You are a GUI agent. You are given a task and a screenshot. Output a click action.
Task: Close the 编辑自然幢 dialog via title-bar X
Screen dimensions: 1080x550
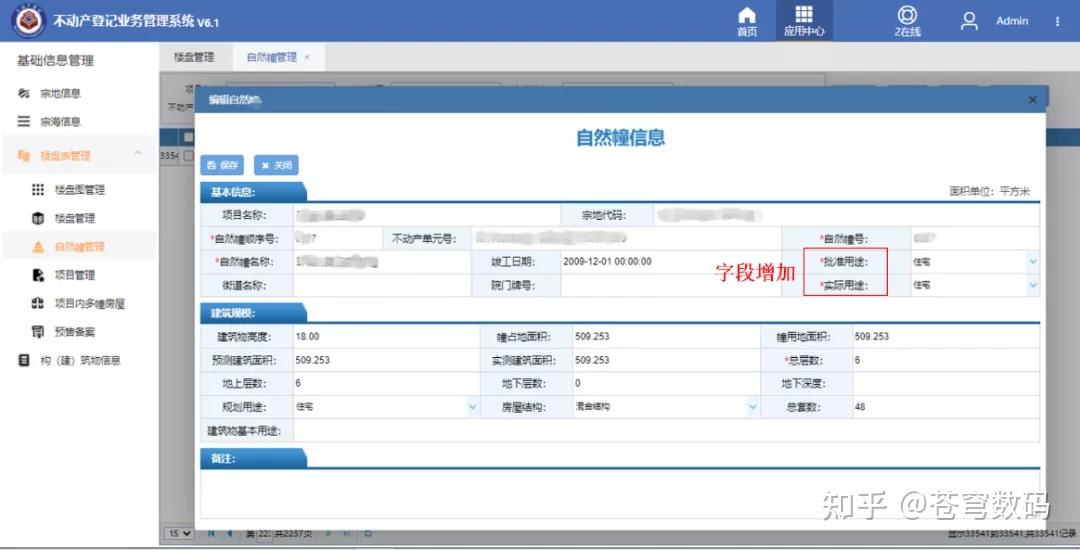pos(1032,100)
